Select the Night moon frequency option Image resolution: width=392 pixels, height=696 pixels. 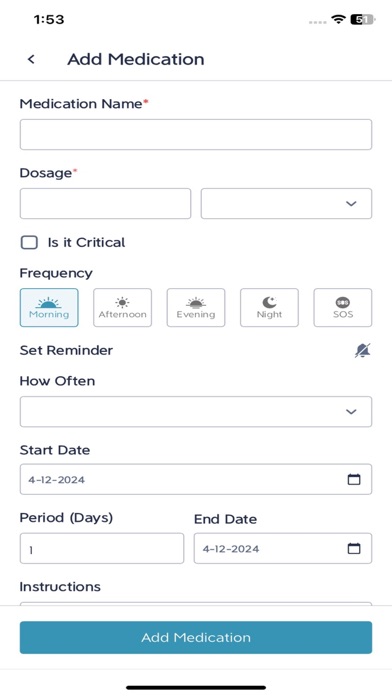pyautogui.click(x=269, y=308)
